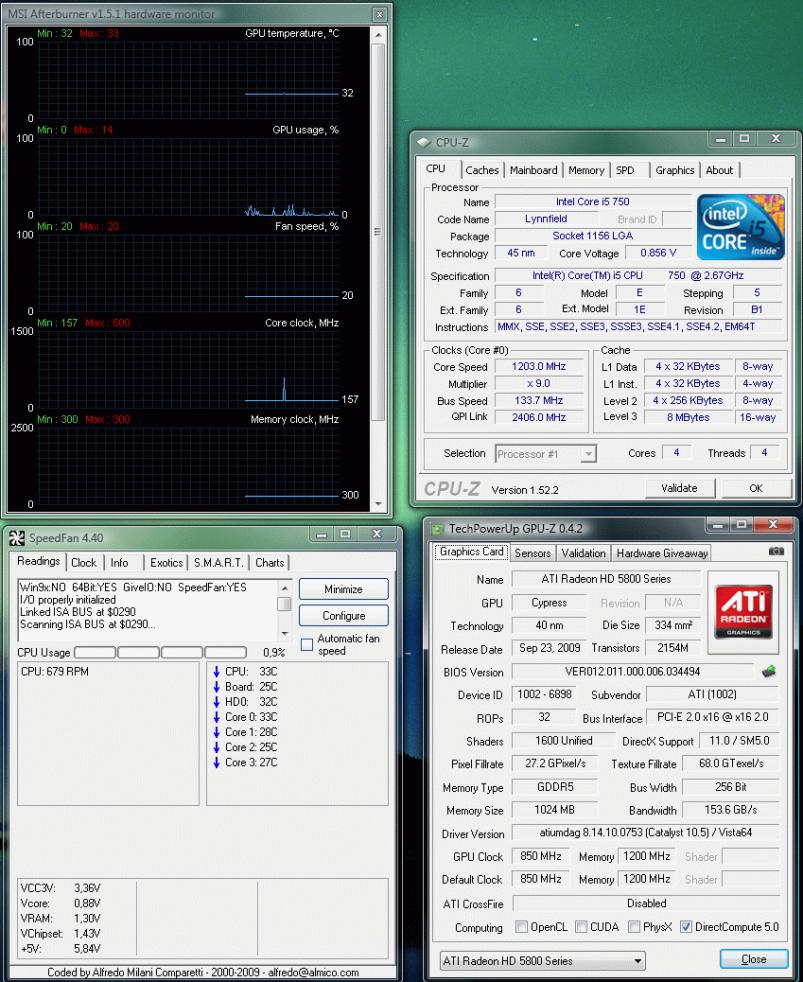Viewport: 803px width, 982px height.
Task: Close the GPU-Z window with title bar X
Action: click(x=772, y=524)
